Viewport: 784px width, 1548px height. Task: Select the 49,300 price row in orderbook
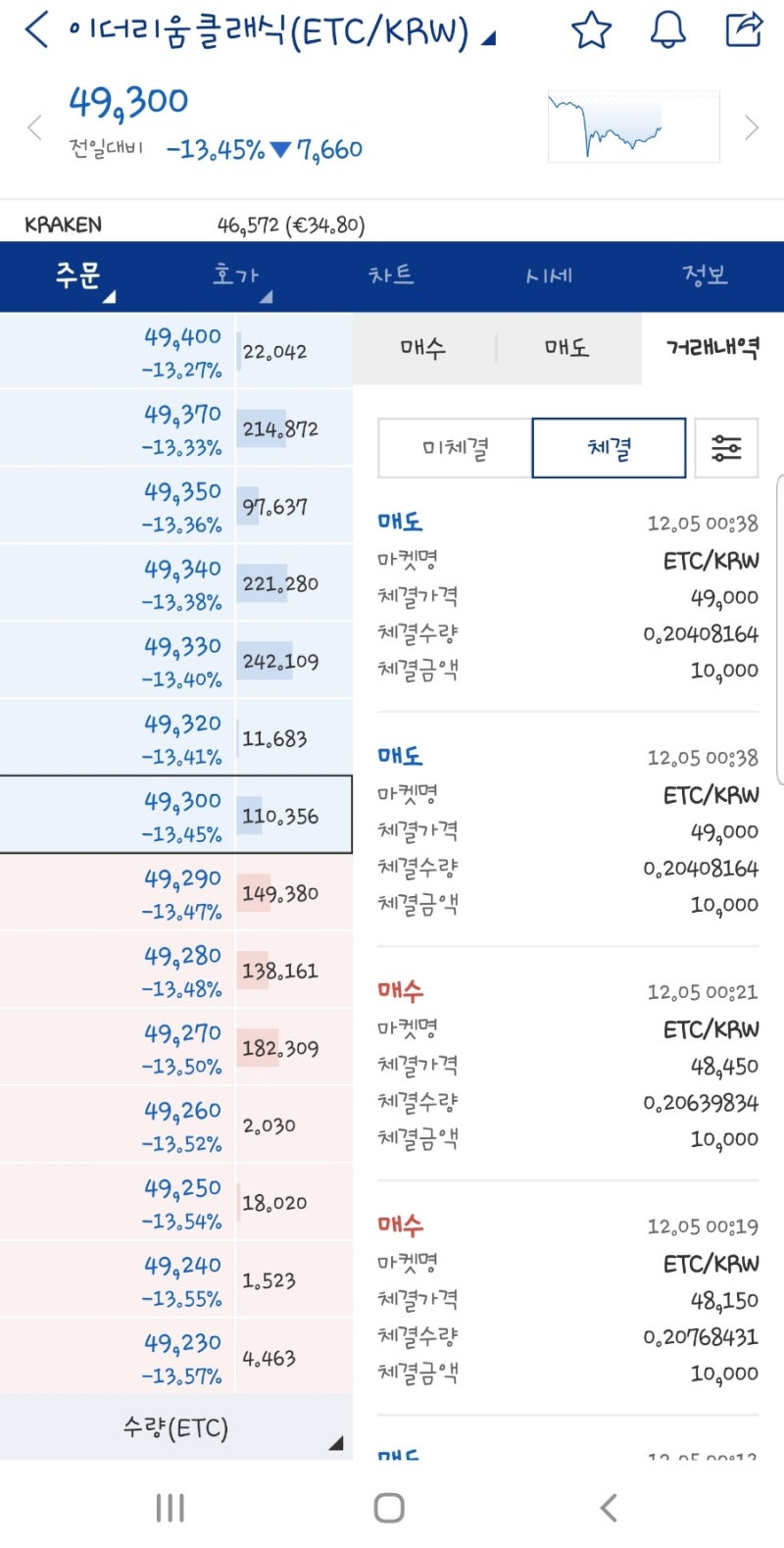(176, 815)
